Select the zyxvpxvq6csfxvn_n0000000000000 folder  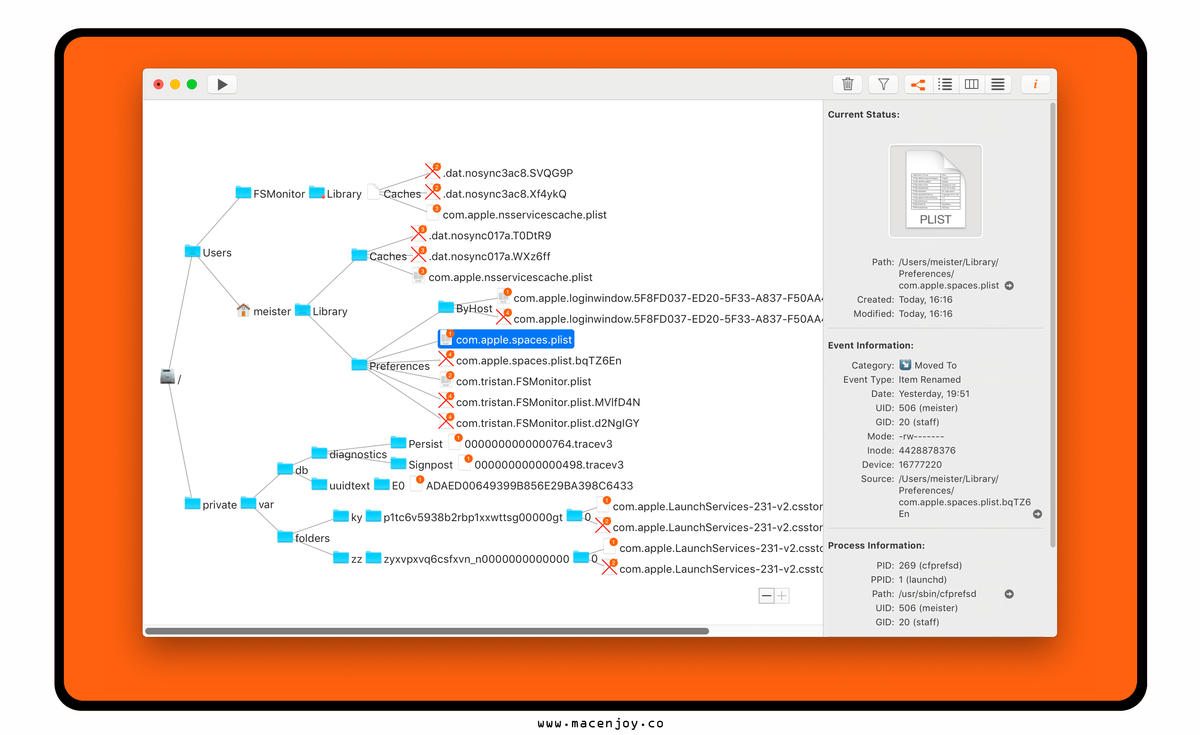pyautogui.click(x=468, y=558)
